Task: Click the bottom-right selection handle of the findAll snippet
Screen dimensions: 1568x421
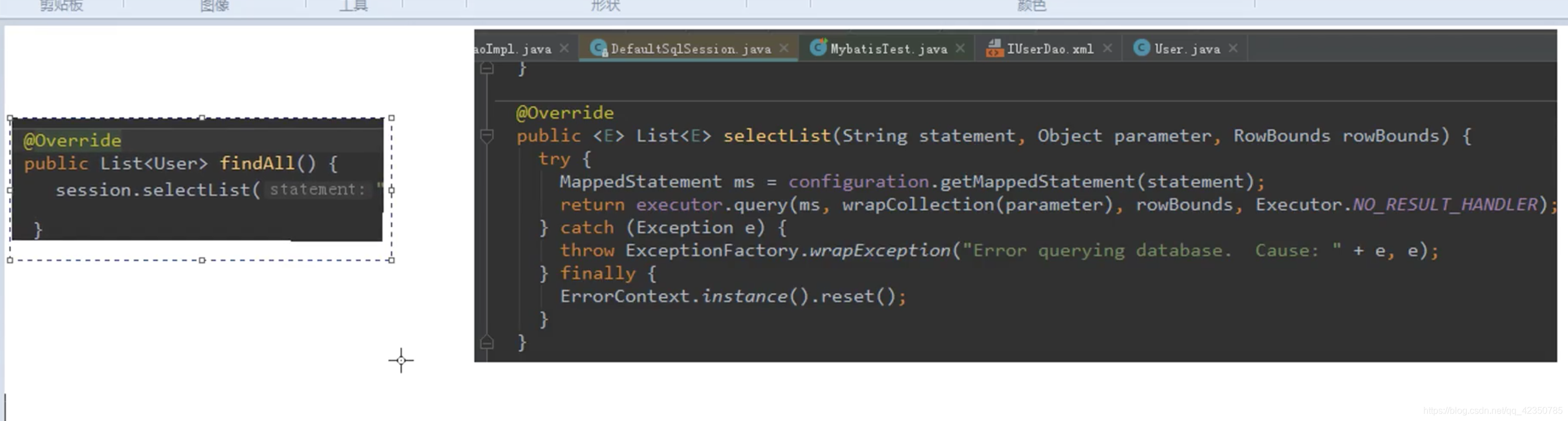Action: tap(391, 260)
